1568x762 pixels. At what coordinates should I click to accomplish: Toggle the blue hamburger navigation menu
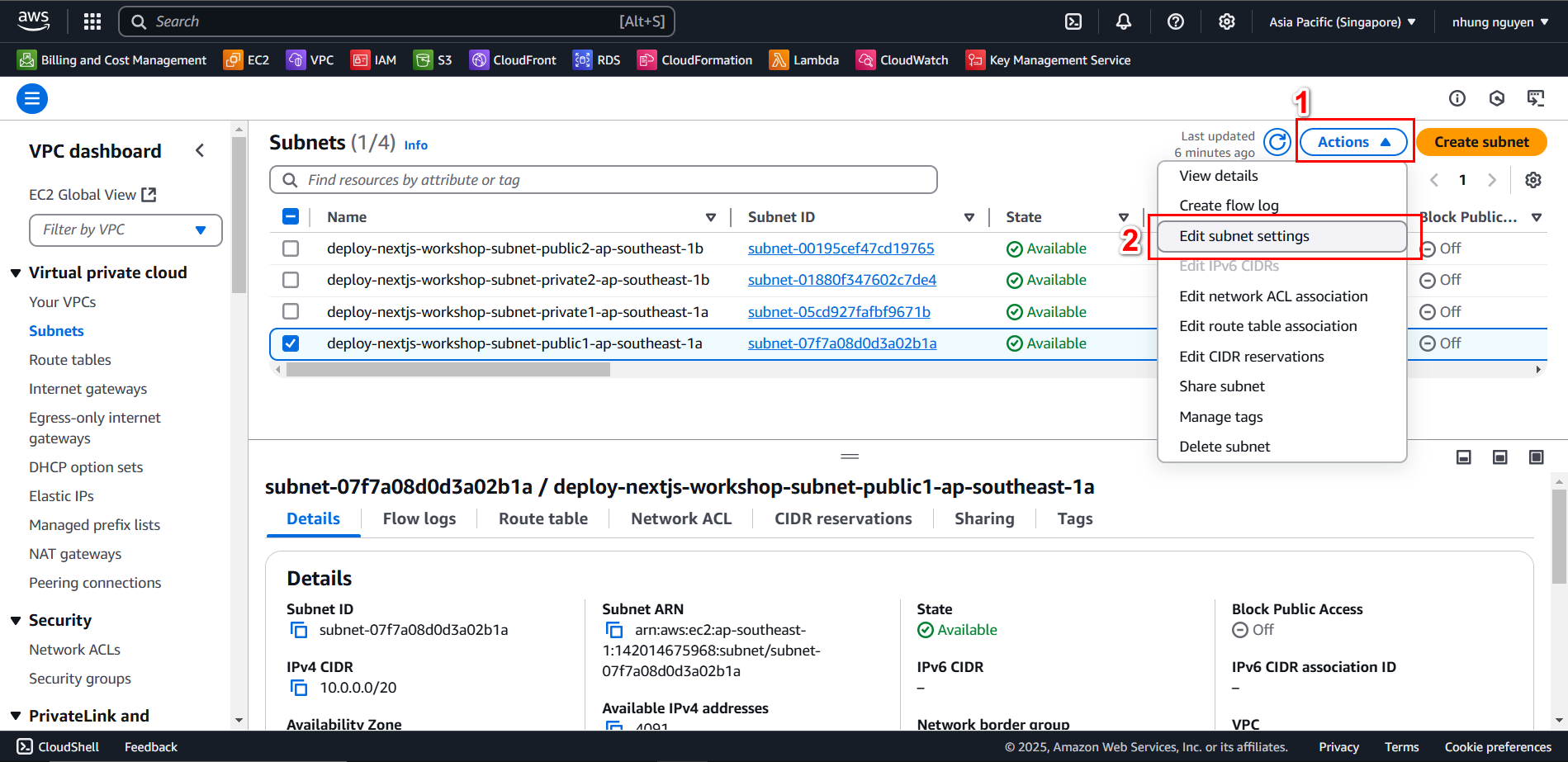(x=32, y=99)
